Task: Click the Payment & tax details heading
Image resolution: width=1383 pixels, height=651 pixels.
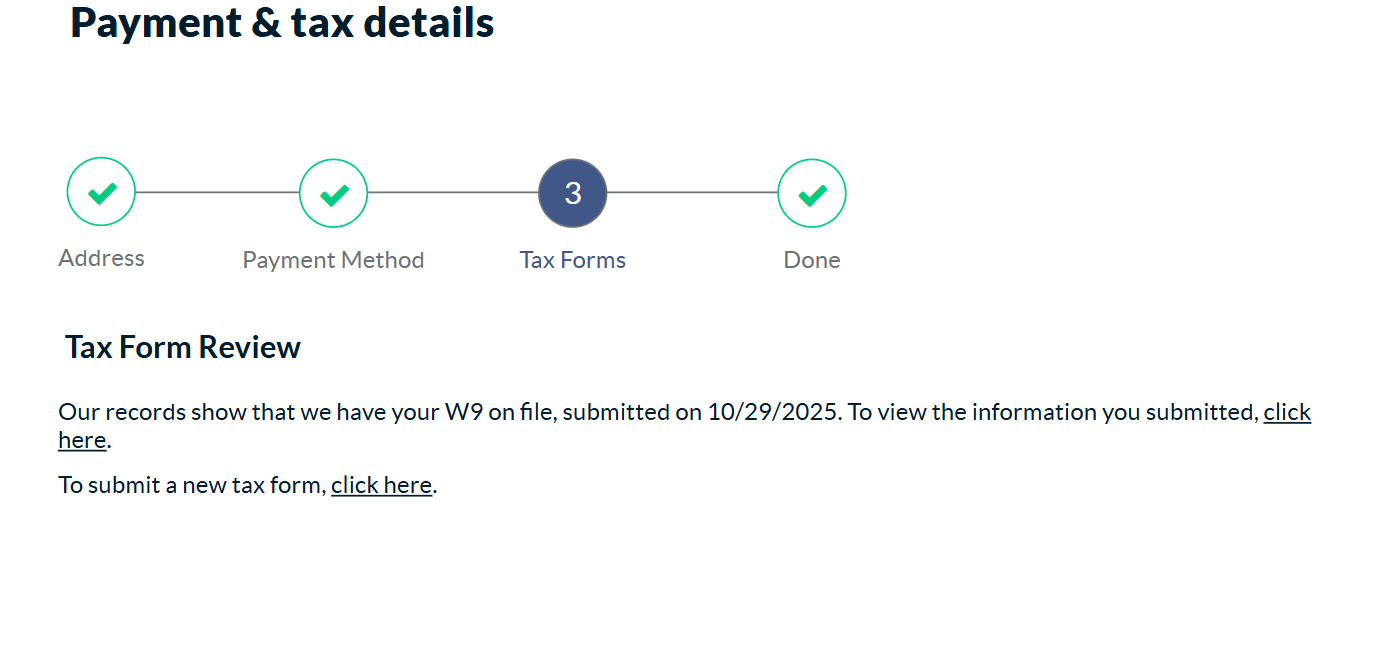Action: (282, 22)
